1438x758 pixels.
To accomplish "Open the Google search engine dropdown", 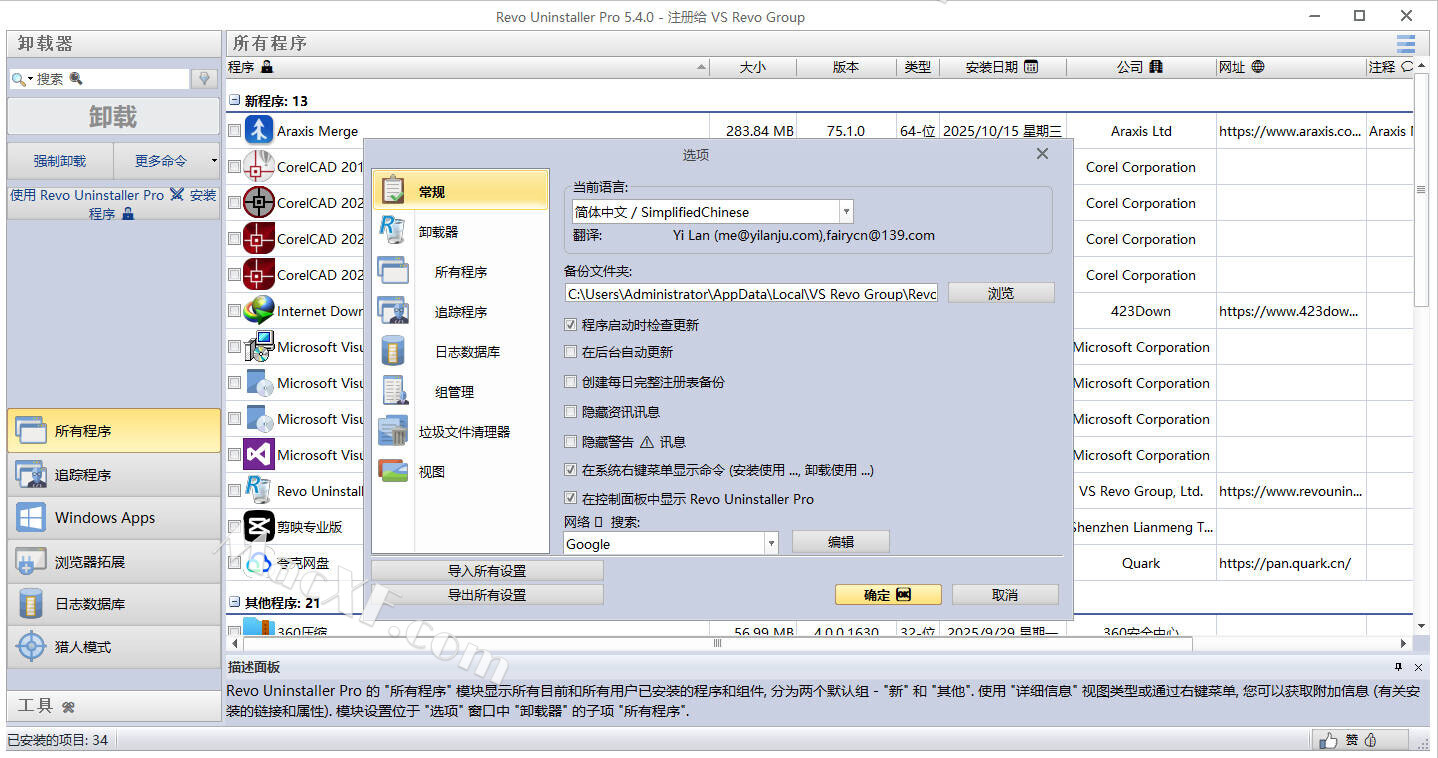I will 770,544.
